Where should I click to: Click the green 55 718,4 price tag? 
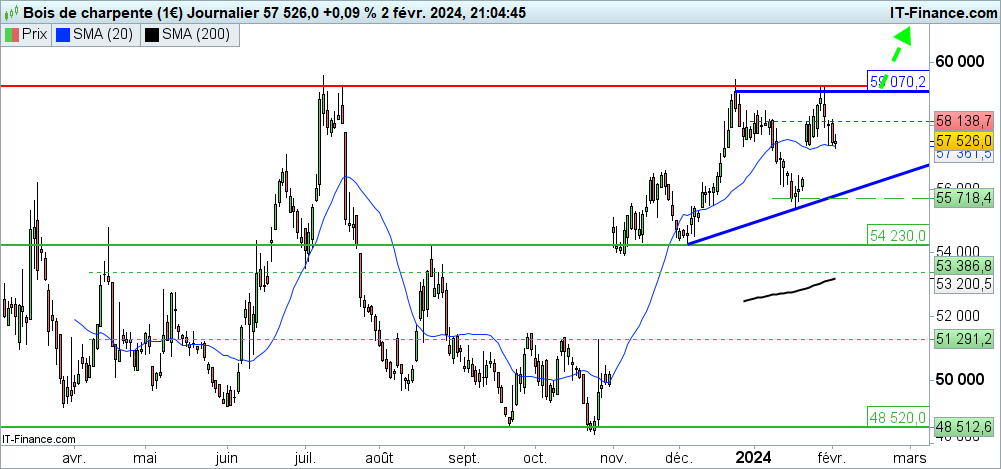coord(963,199)
